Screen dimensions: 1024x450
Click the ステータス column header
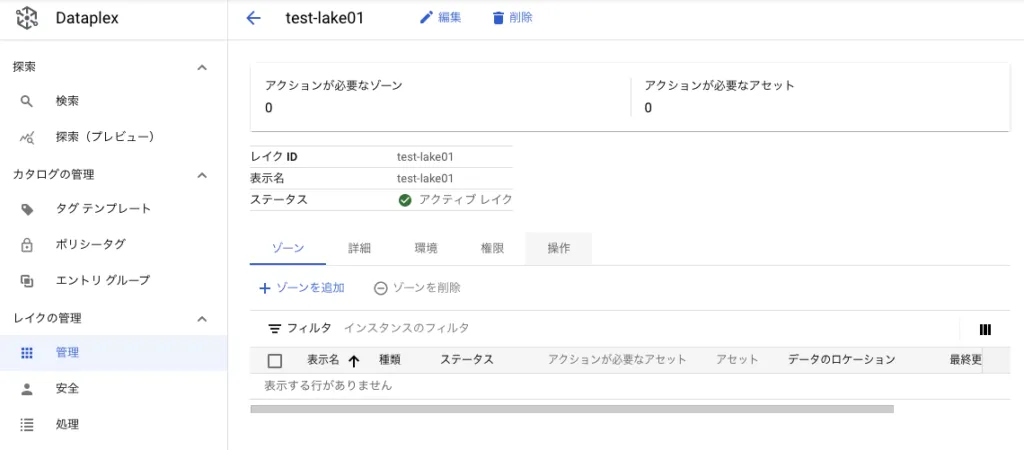tap(466, 360)
